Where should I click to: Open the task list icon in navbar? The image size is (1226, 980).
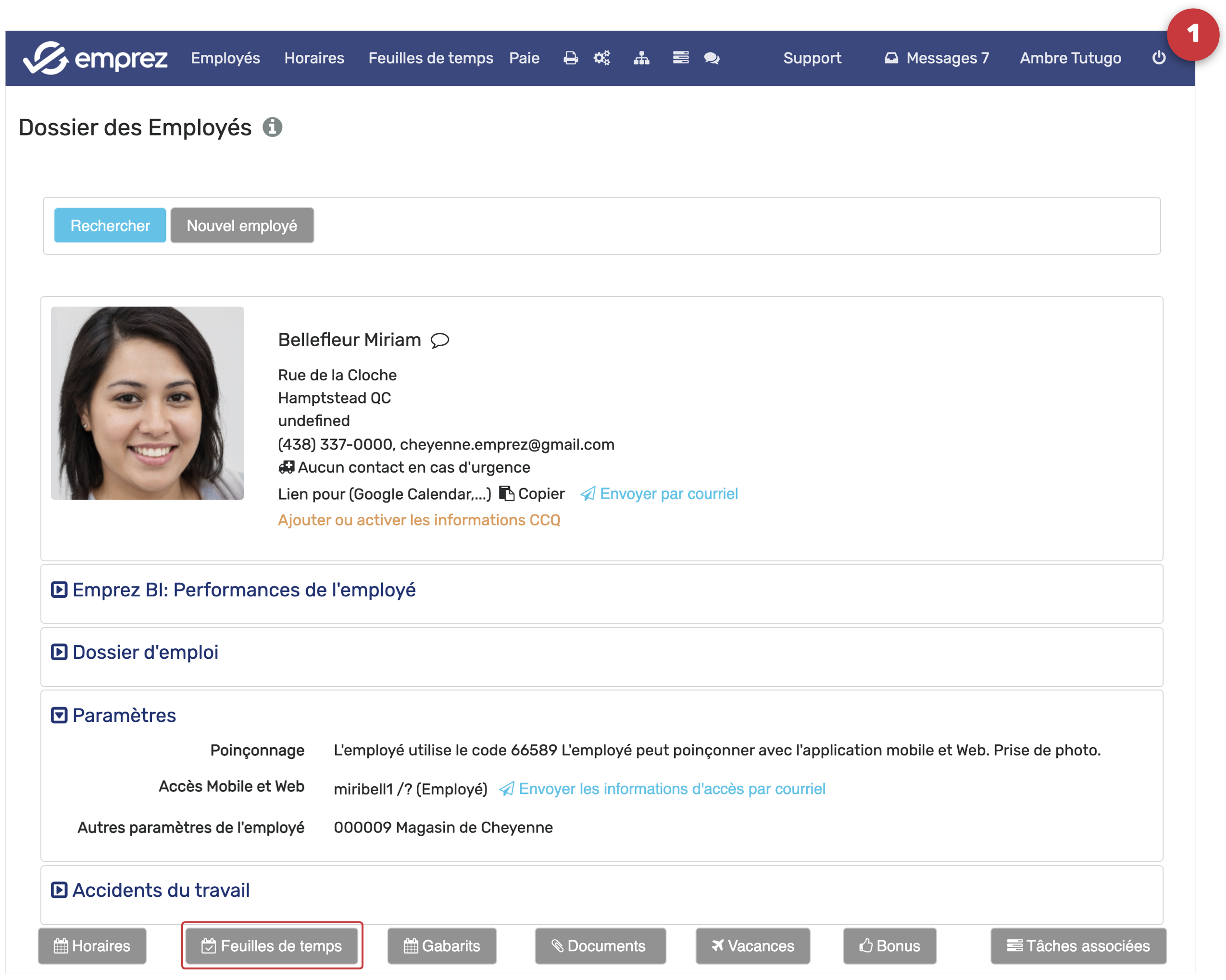(x=680, y=58)
